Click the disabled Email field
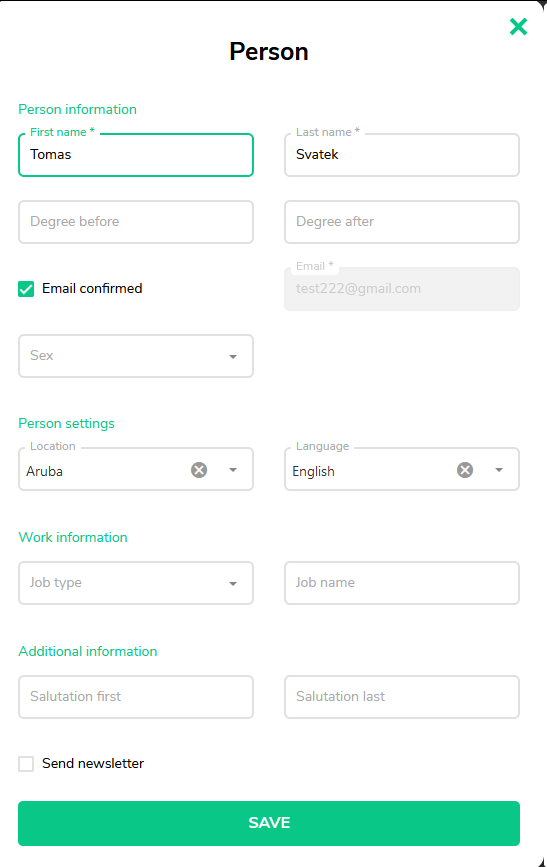 point(402,289)
